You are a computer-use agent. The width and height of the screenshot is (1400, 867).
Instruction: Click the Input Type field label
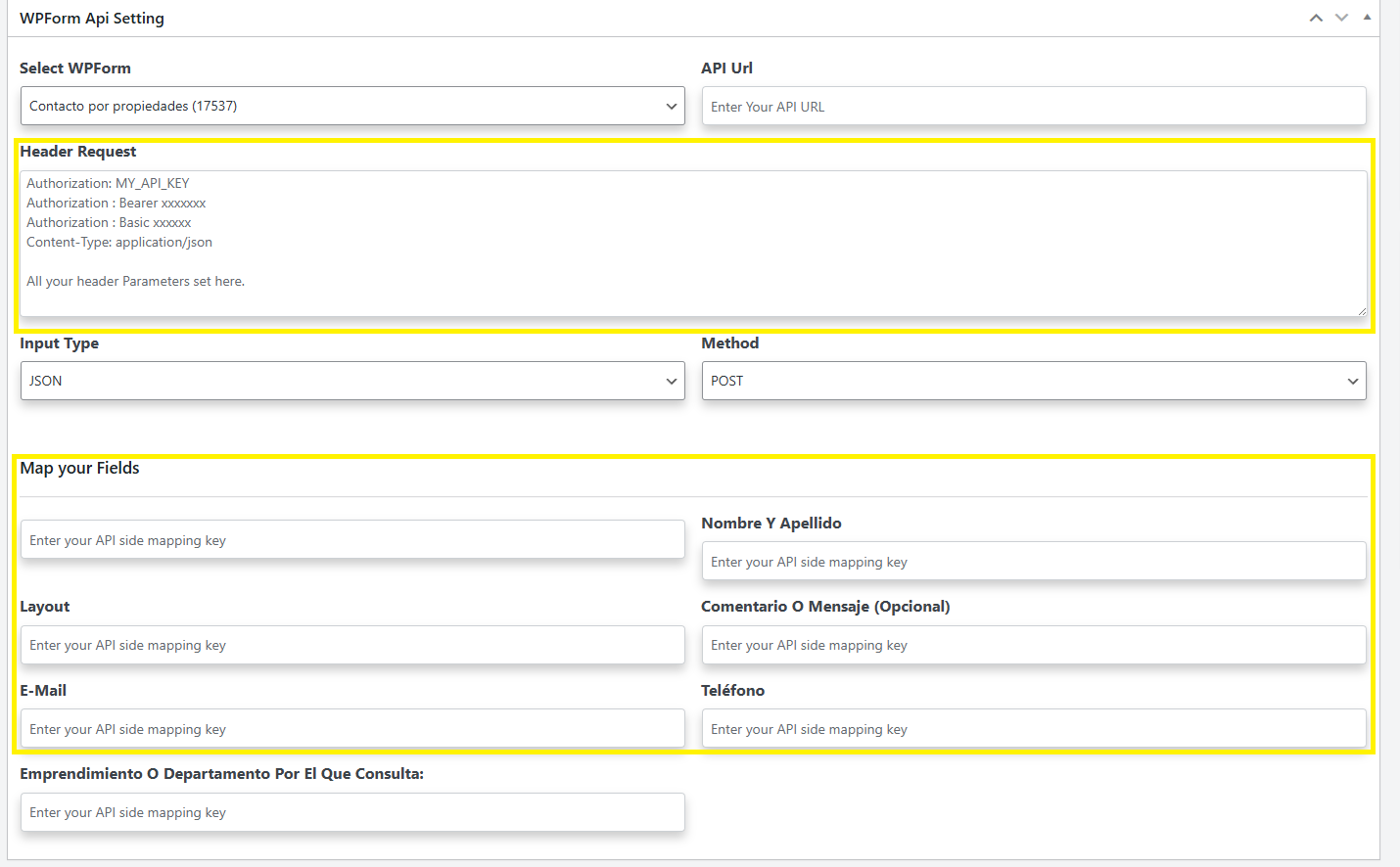pyautogui.click(x=60, y=343)
